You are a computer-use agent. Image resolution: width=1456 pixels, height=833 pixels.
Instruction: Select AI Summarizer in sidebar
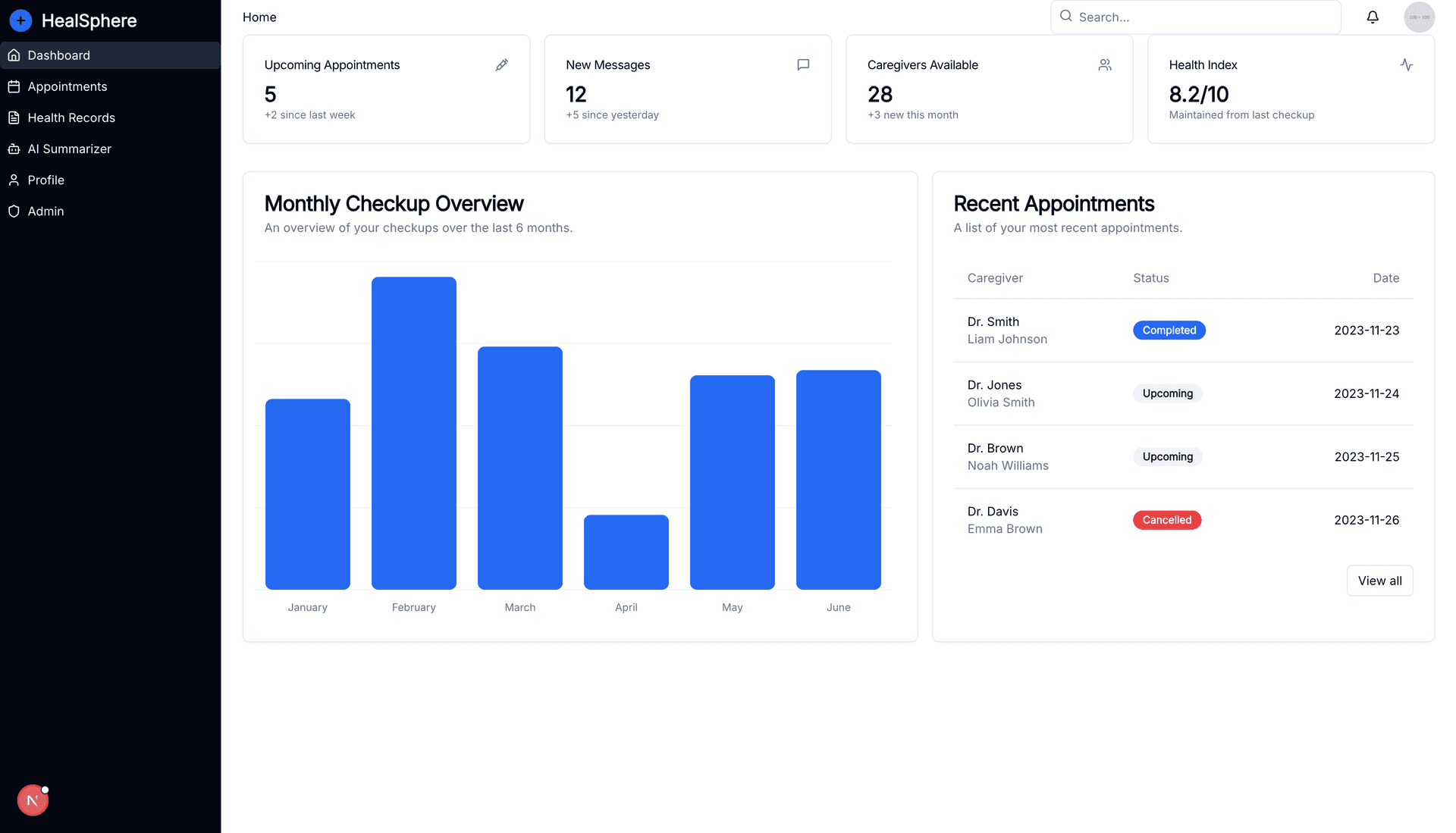69,149
